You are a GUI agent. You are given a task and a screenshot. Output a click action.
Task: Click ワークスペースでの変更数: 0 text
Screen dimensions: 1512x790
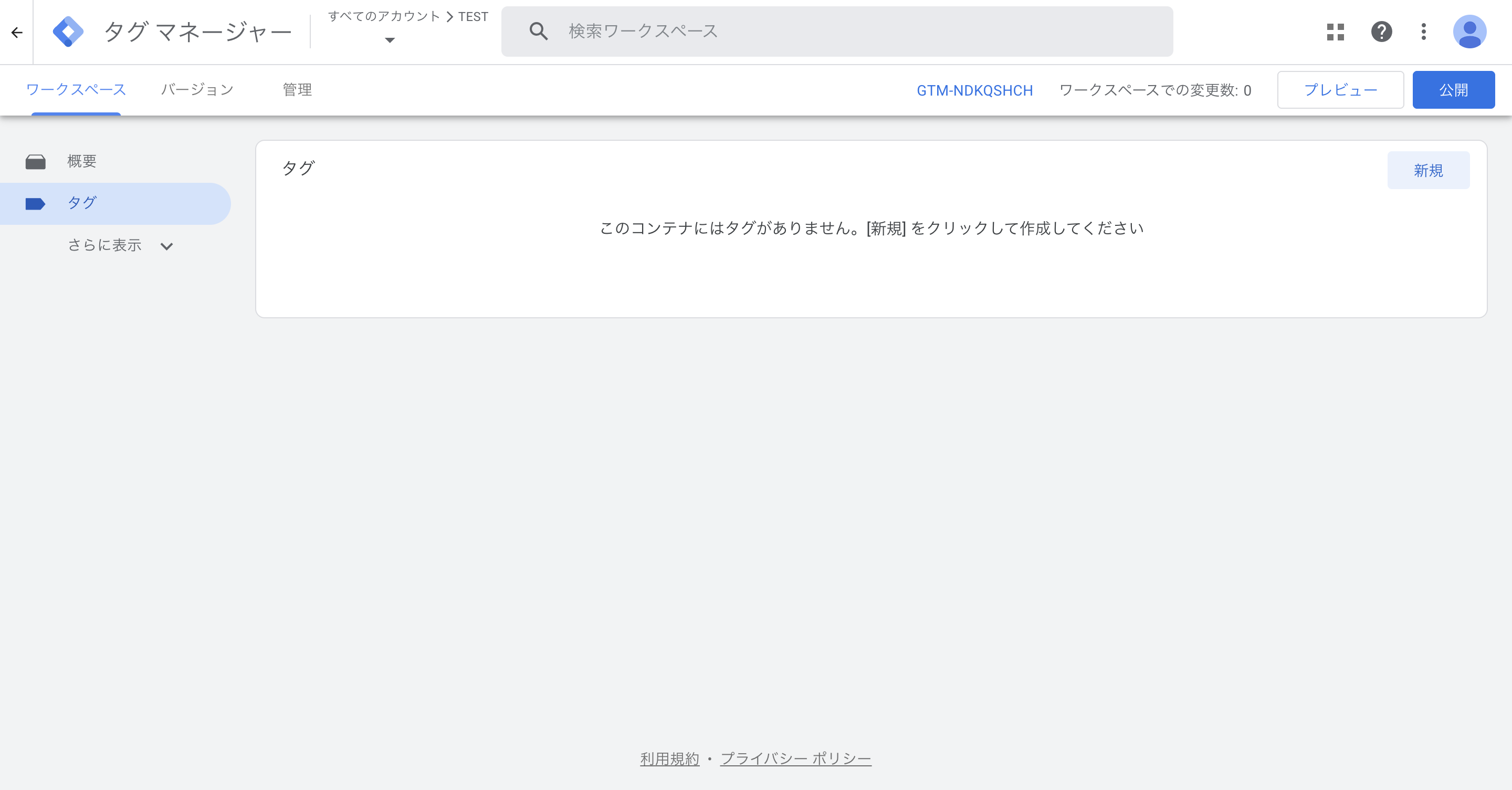click(x=1155, y=90)
